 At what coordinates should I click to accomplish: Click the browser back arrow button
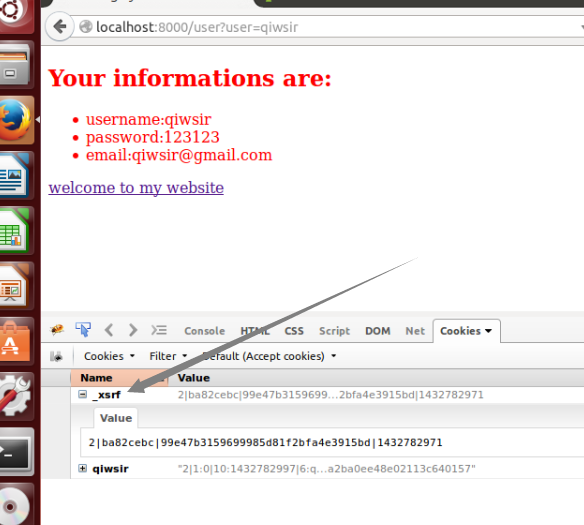coord(60,26)
